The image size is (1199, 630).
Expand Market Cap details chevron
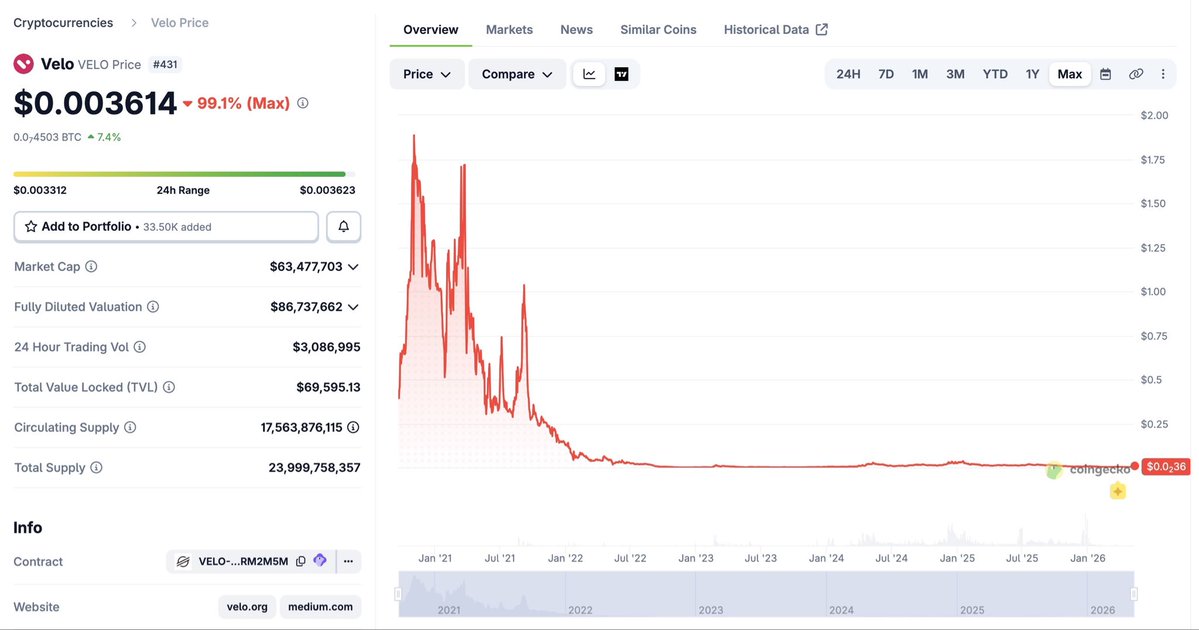coord(353,267)
